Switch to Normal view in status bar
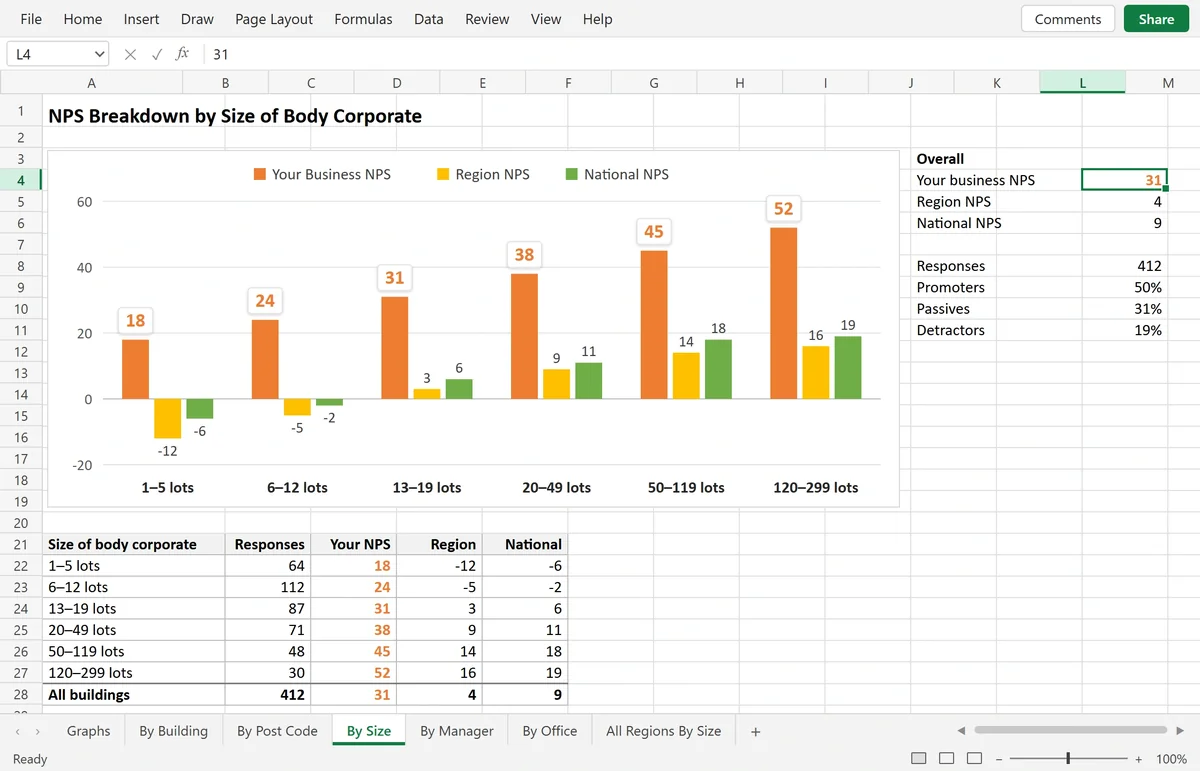This screenshot has width=1200, height=771. pyautogui.click(x=919, y=759)
